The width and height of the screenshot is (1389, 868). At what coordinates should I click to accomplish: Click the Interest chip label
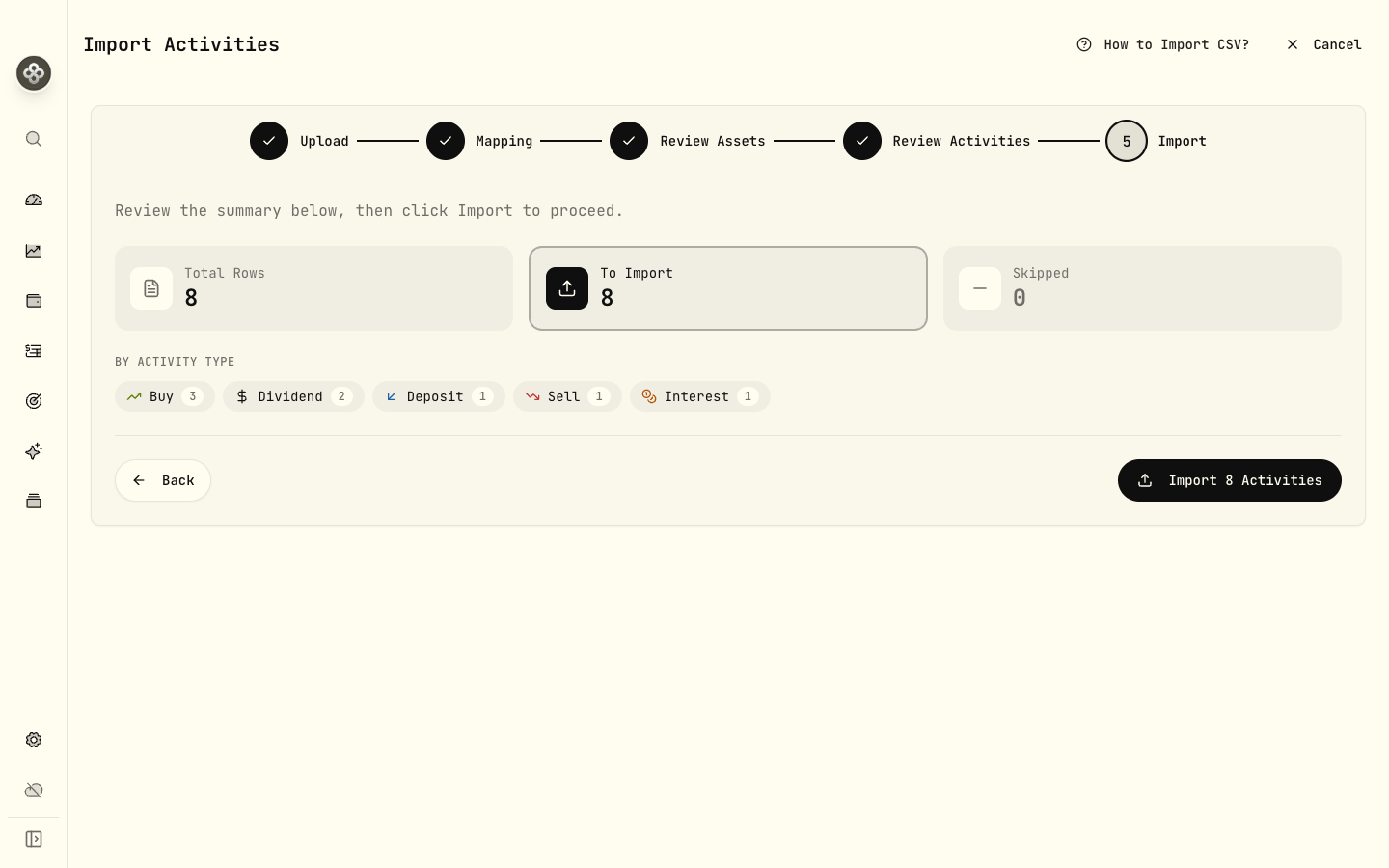pyautogui.click(x=696, y=396)
